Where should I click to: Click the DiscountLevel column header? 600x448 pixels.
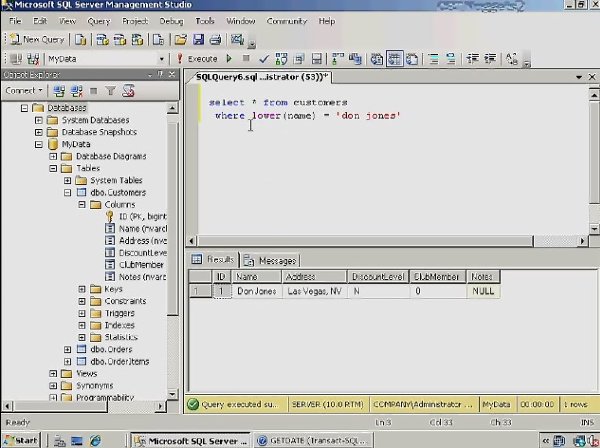(378, 277)
